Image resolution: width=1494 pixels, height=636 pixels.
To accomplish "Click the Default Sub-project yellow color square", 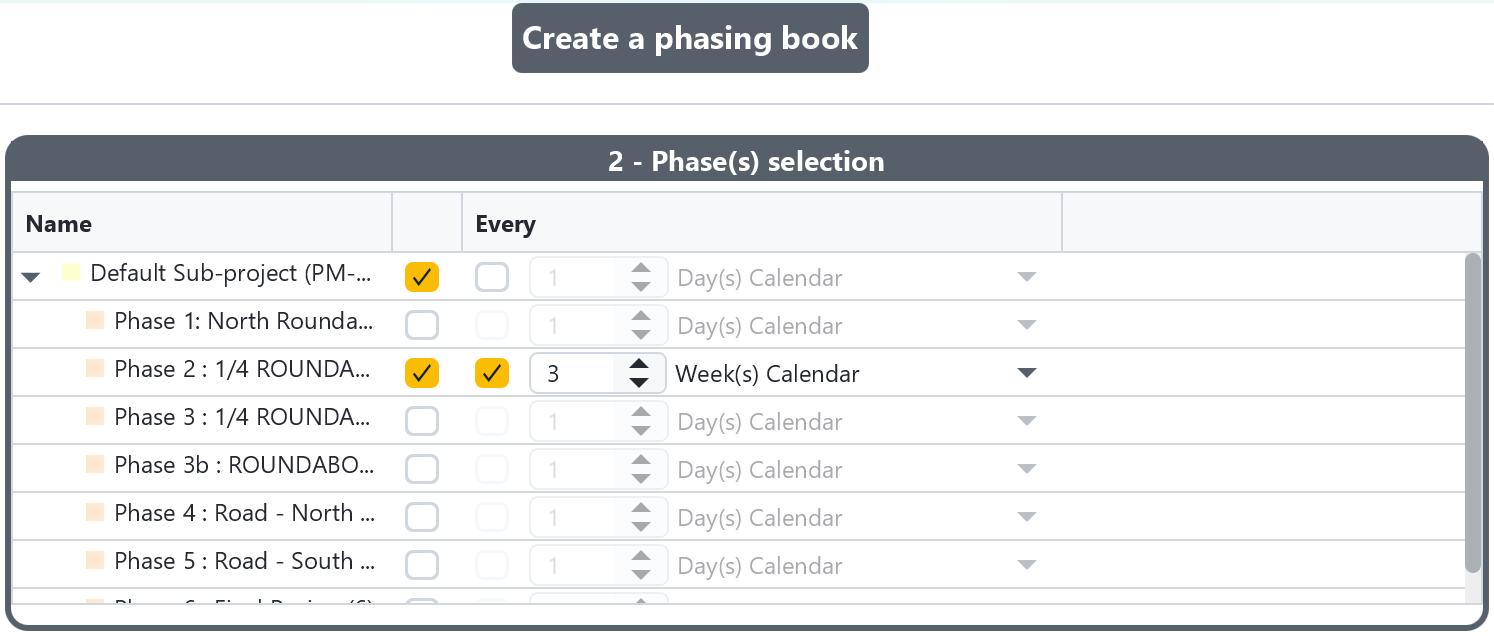I will tap(71, 272).
